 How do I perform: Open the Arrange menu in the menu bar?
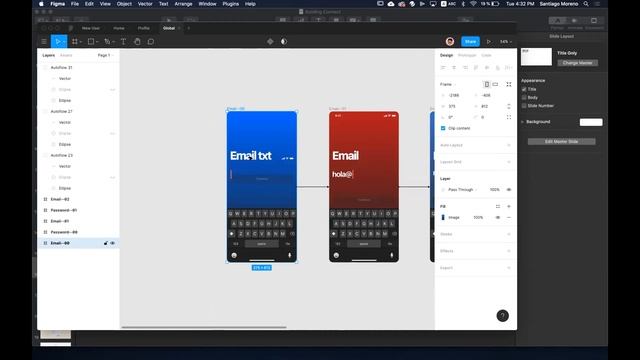click(x=183, y=4)
